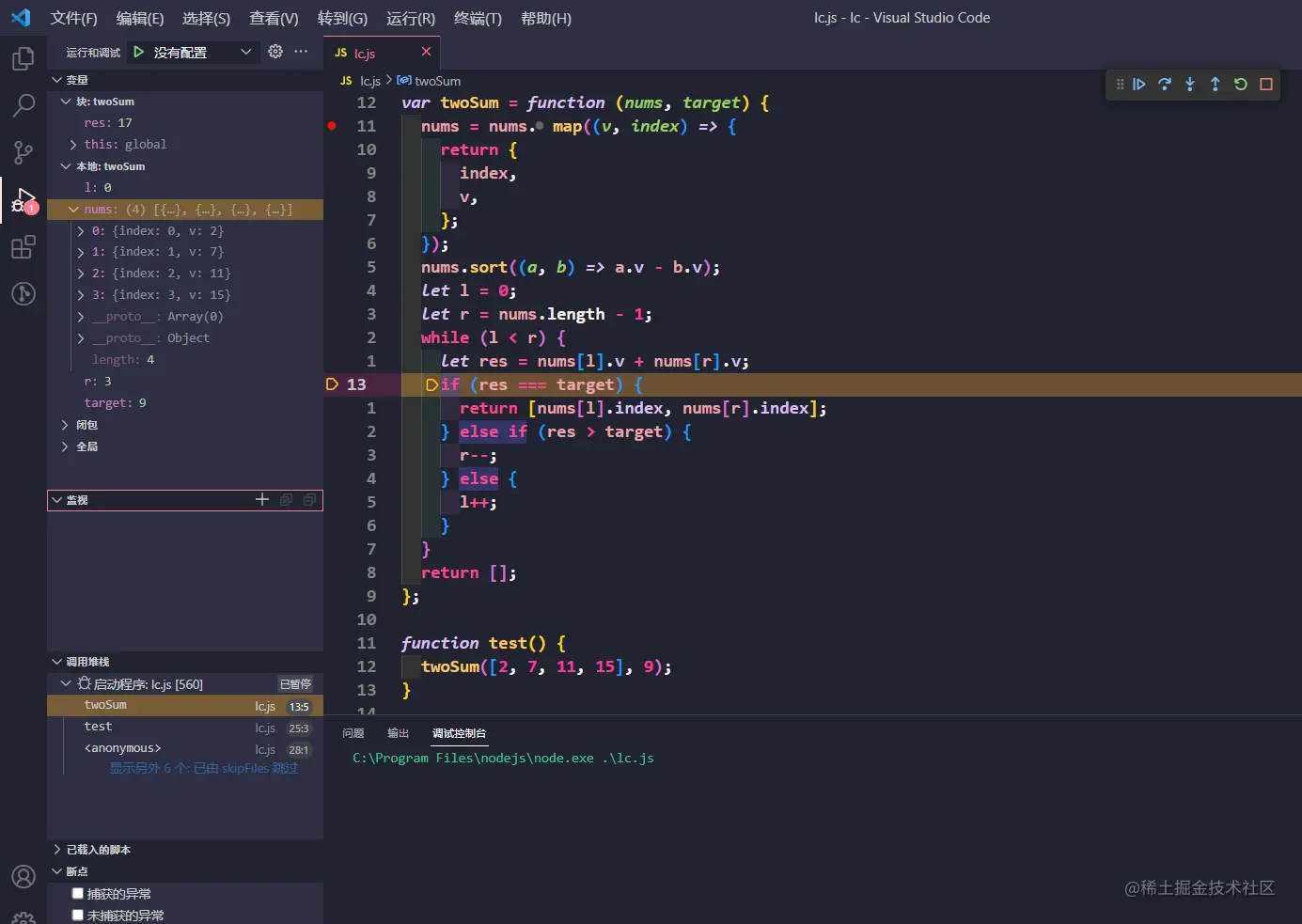
Task: Click the green Start Debugging play icon
Action: pos(138,52)
